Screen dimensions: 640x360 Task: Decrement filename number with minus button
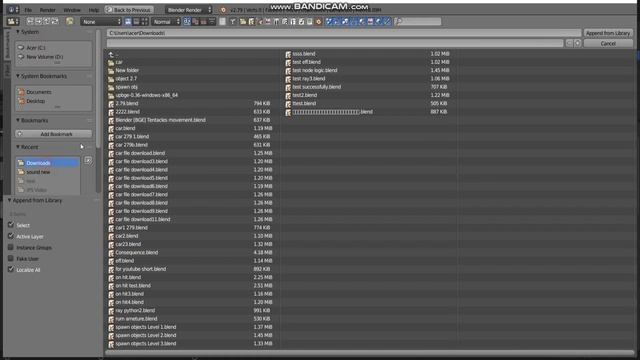569,43
